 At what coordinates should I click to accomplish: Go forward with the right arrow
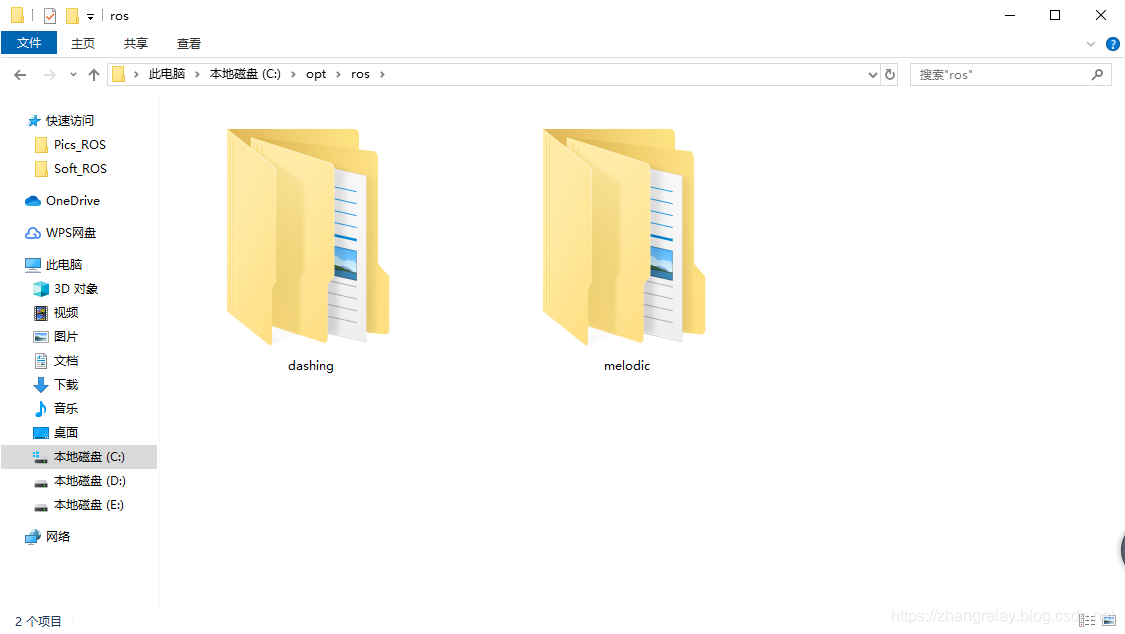[50, 75]
